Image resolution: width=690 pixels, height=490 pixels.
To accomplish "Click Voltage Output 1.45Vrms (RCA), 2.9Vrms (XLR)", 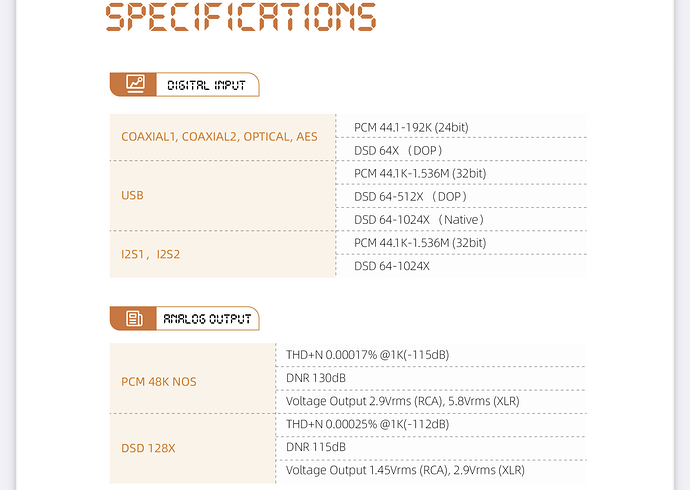I will [x=405, y=470].
